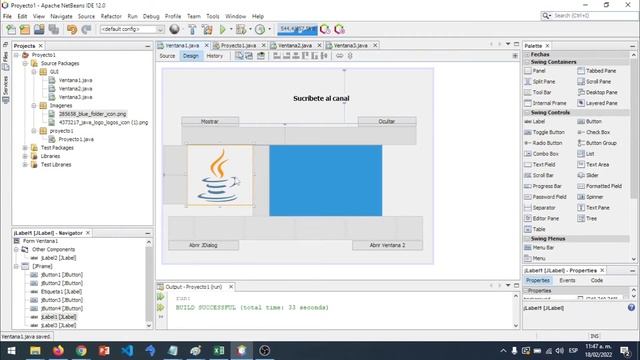Click the Ocultar button in the form

pos(387,121)
